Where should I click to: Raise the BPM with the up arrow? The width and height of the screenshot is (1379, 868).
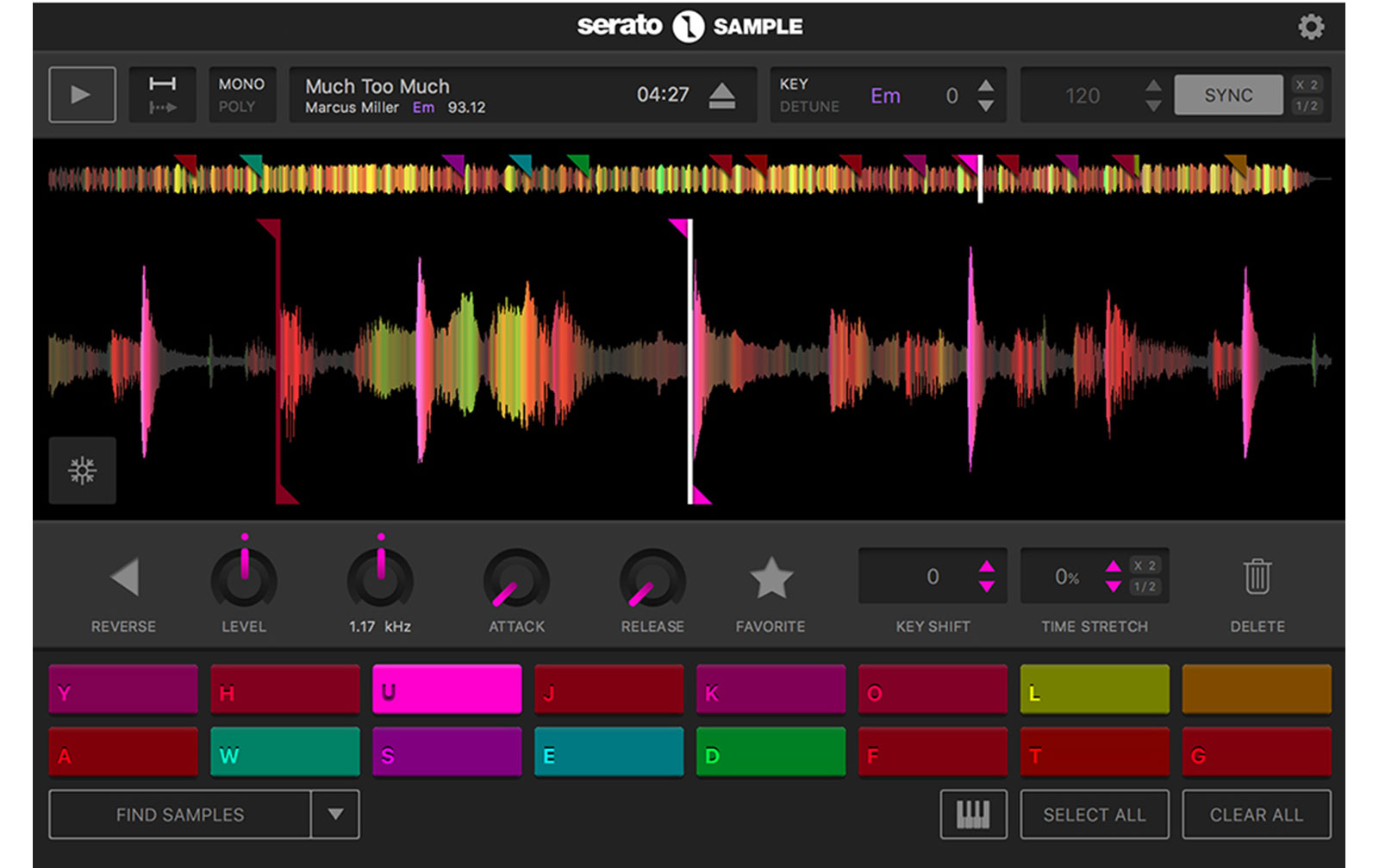[x=1153, y=85]
